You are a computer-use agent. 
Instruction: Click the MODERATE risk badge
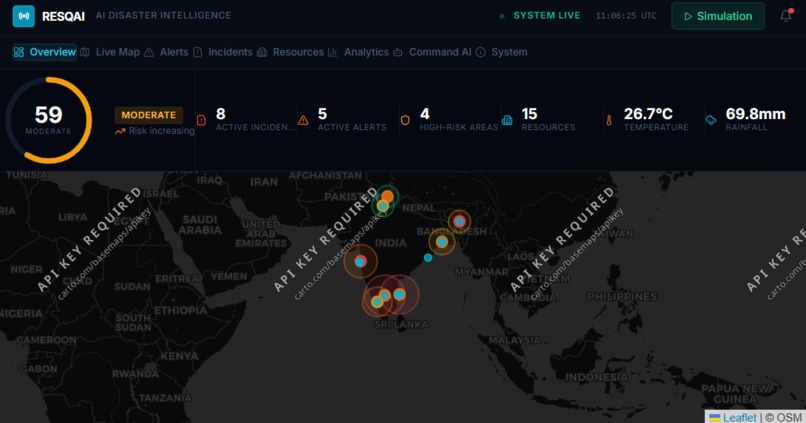pos(149,115)
